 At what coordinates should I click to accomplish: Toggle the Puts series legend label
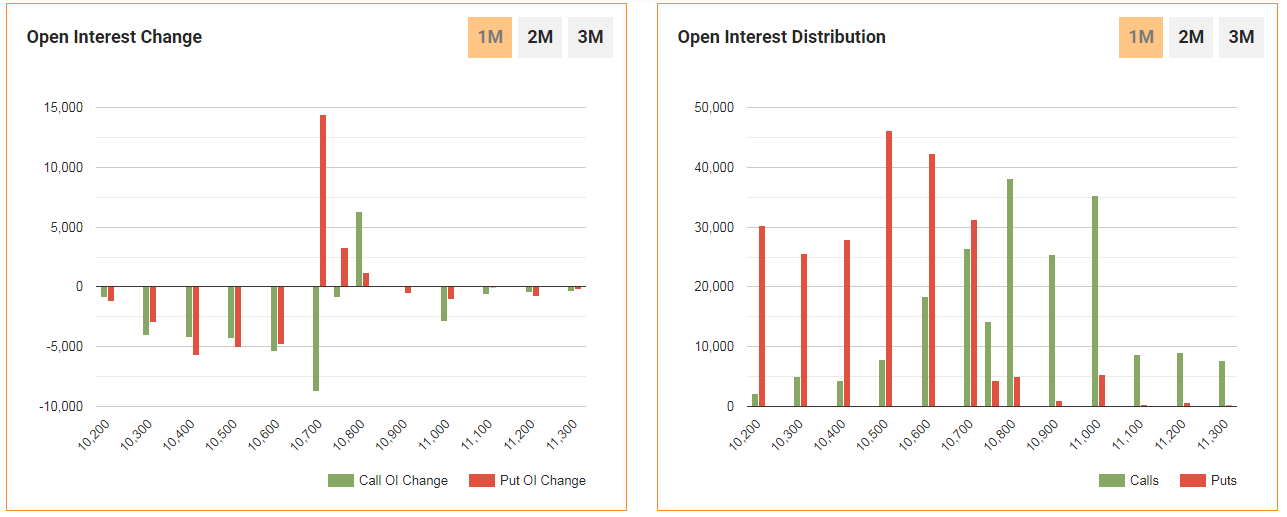point(1223,481)
